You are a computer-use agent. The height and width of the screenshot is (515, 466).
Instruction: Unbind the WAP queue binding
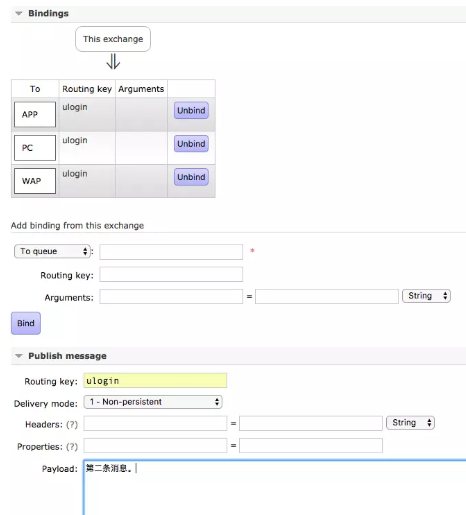pos(191,177)
